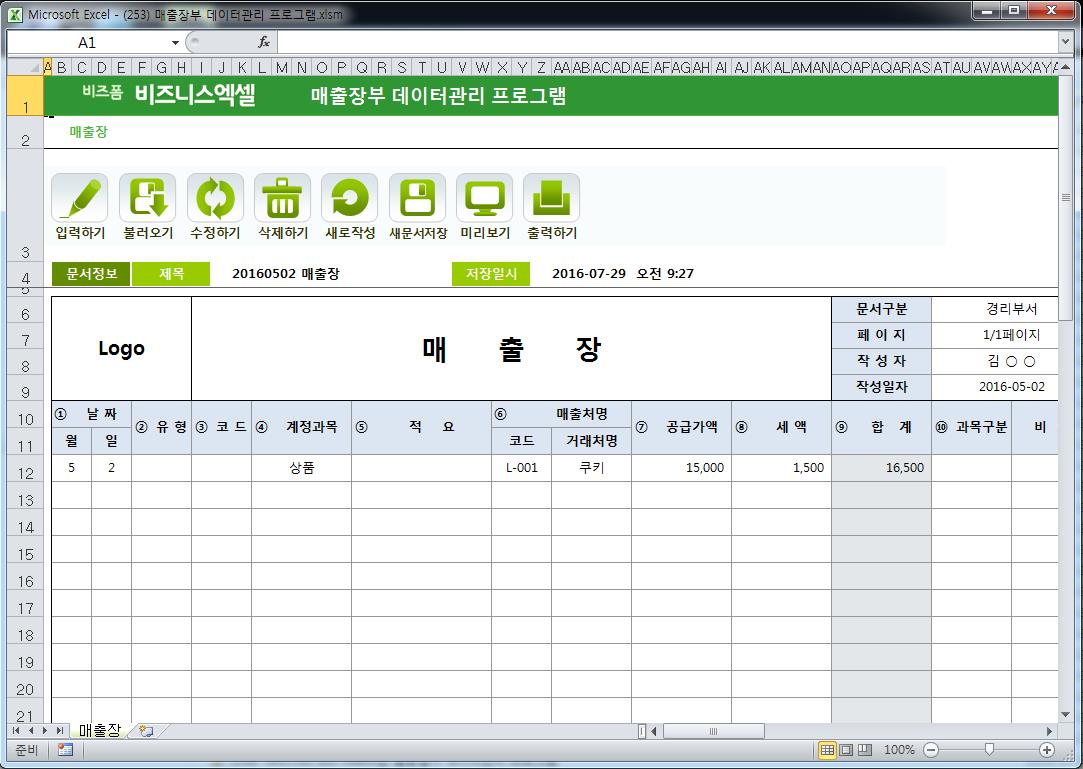Open 미리보기 monitor icon for preview

pos(484,198)
